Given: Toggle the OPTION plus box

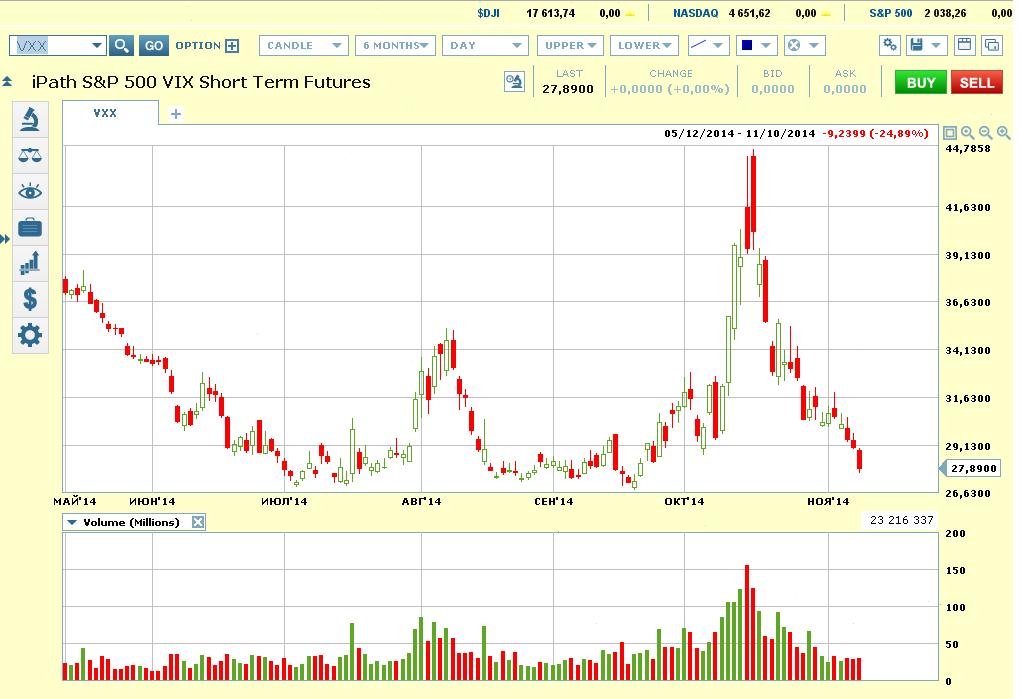Looking at the screenshot, I should (232, 46).
